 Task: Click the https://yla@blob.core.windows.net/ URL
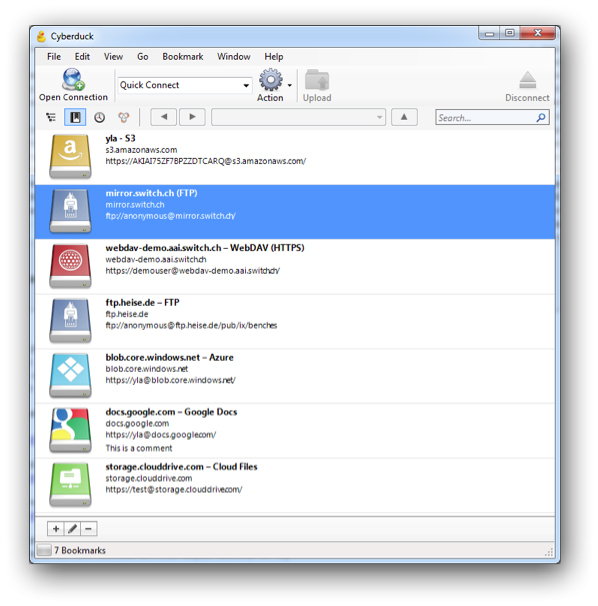coord(170,380)
